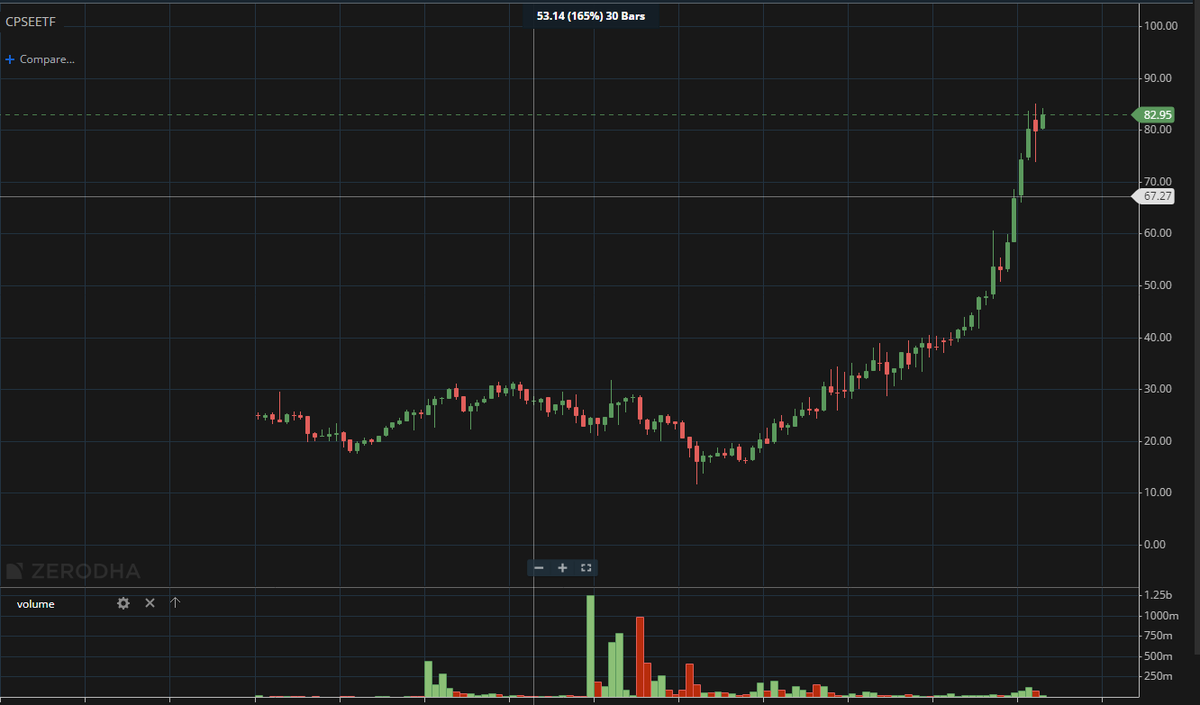The width and height of the screenshot is (1200, 705).
Task: Click the 50.00 price axis label
Action: point(1158,285)
